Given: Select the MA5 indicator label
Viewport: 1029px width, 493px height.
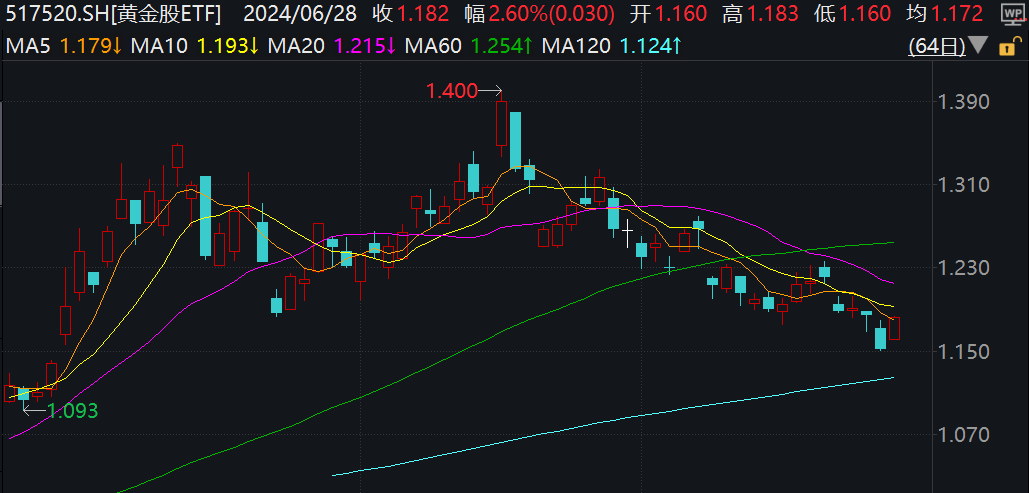Looking at the screenshot, I should click(28, 46).
